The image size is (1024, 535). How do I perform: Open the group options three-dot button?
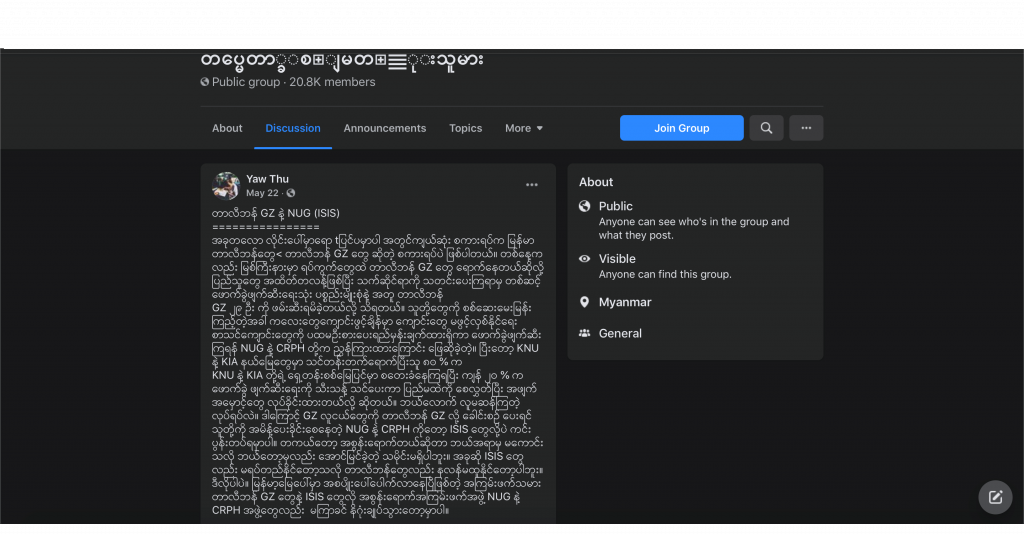pyautogui.click(x=806, y=128)
